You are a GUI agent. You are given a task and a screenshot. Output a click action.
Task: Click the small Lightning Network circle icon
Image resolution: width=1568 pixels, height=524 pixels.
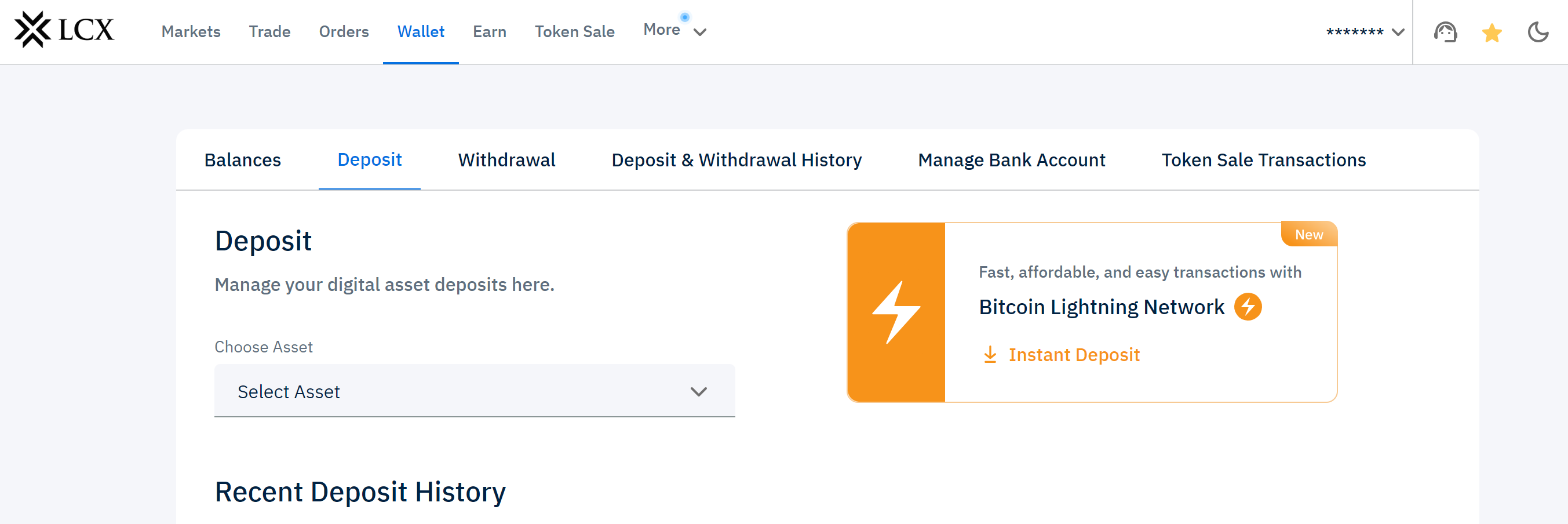pos(1248,307)
